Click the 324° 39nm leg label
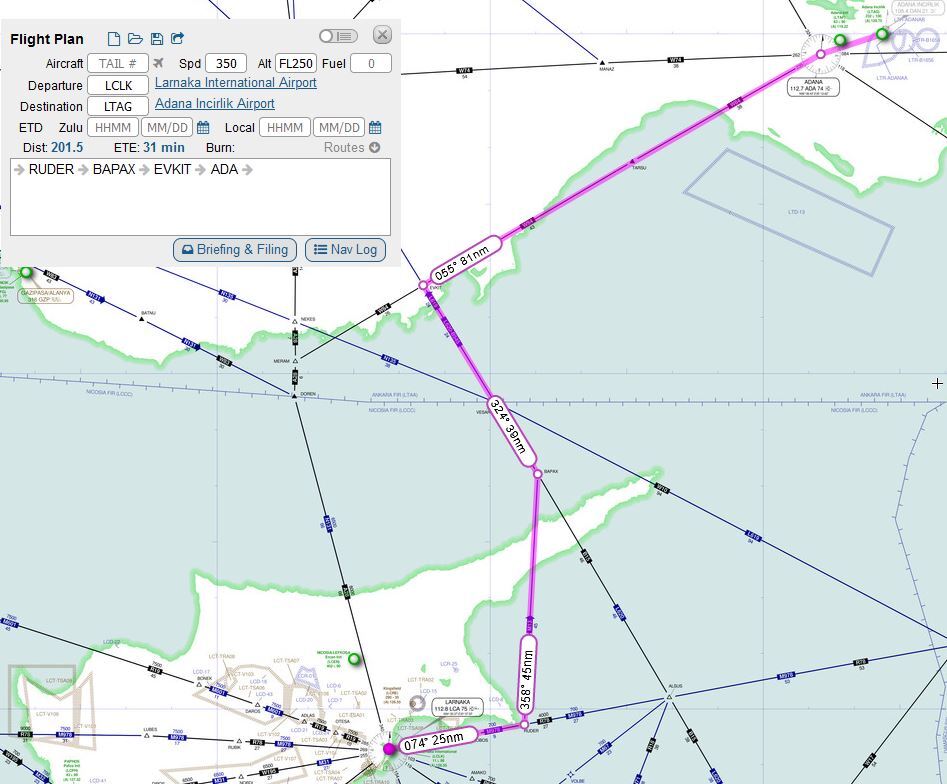Image resolution: width=947 pixels, height=784 pixels. pyautogui.click(x=512, y=432)
